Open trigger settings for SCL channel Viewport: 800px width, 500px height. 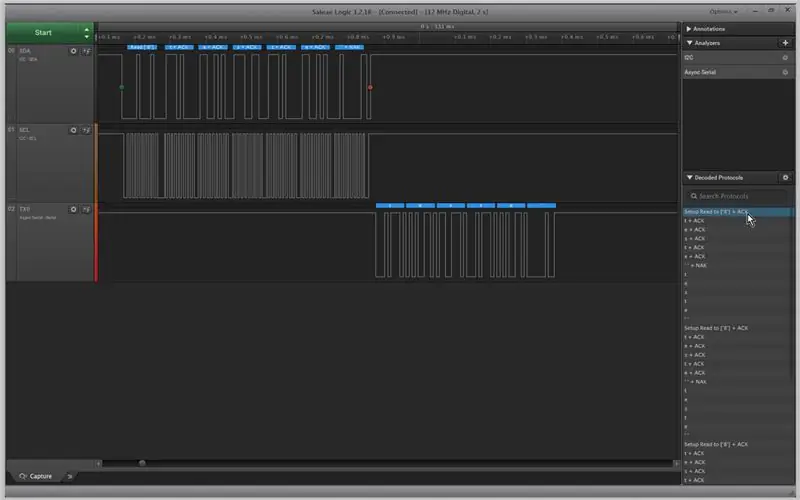(86, 130)
